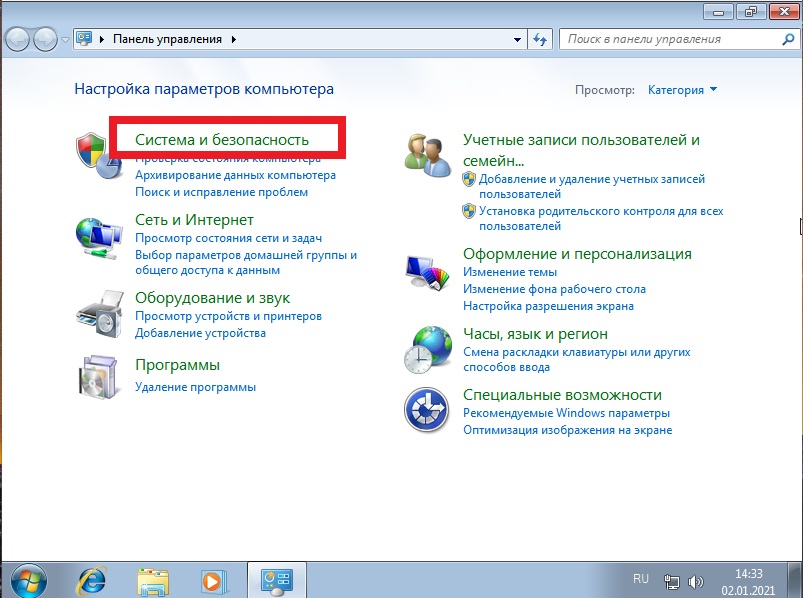803x598 pixels.
Task: Expand the arrow after Панель управления breadcrumb
Action: pos(234,39)
